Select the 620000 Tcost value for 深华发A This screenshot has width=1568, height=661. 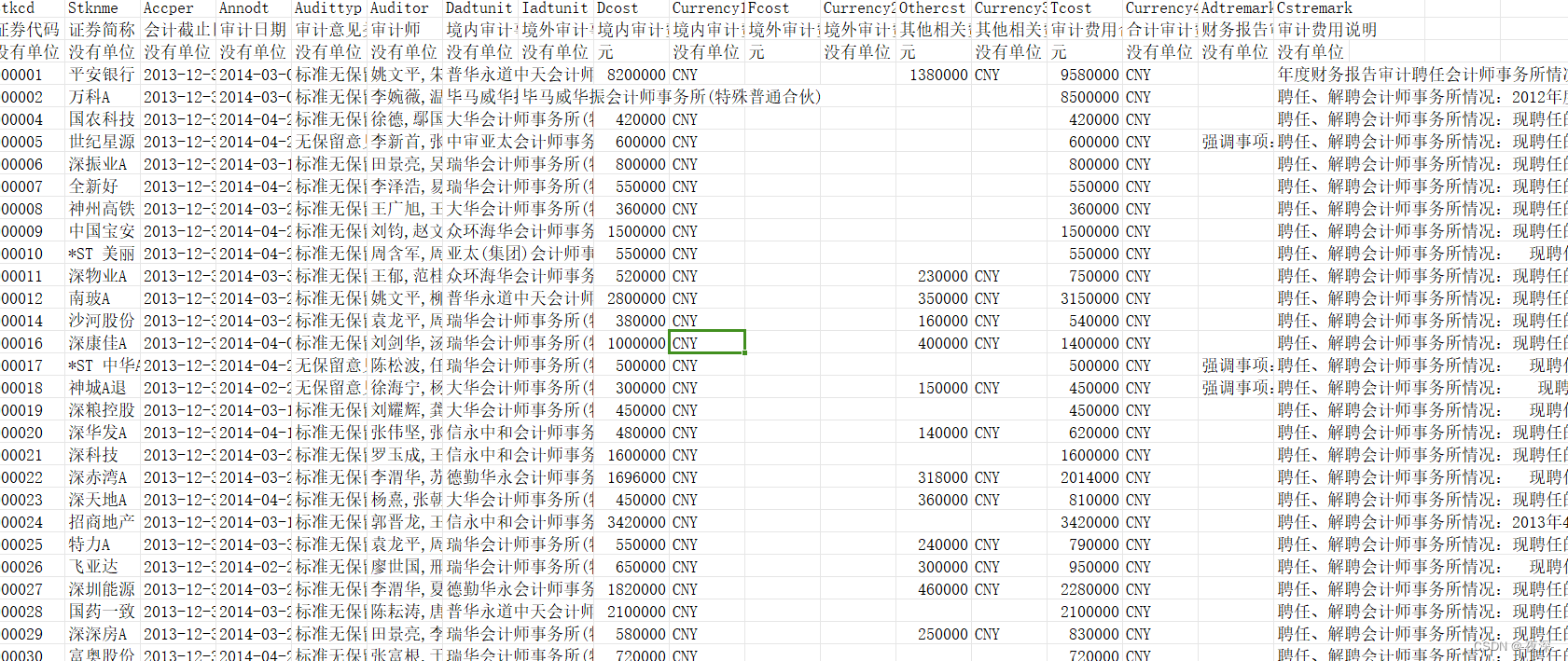point(1085,433)
